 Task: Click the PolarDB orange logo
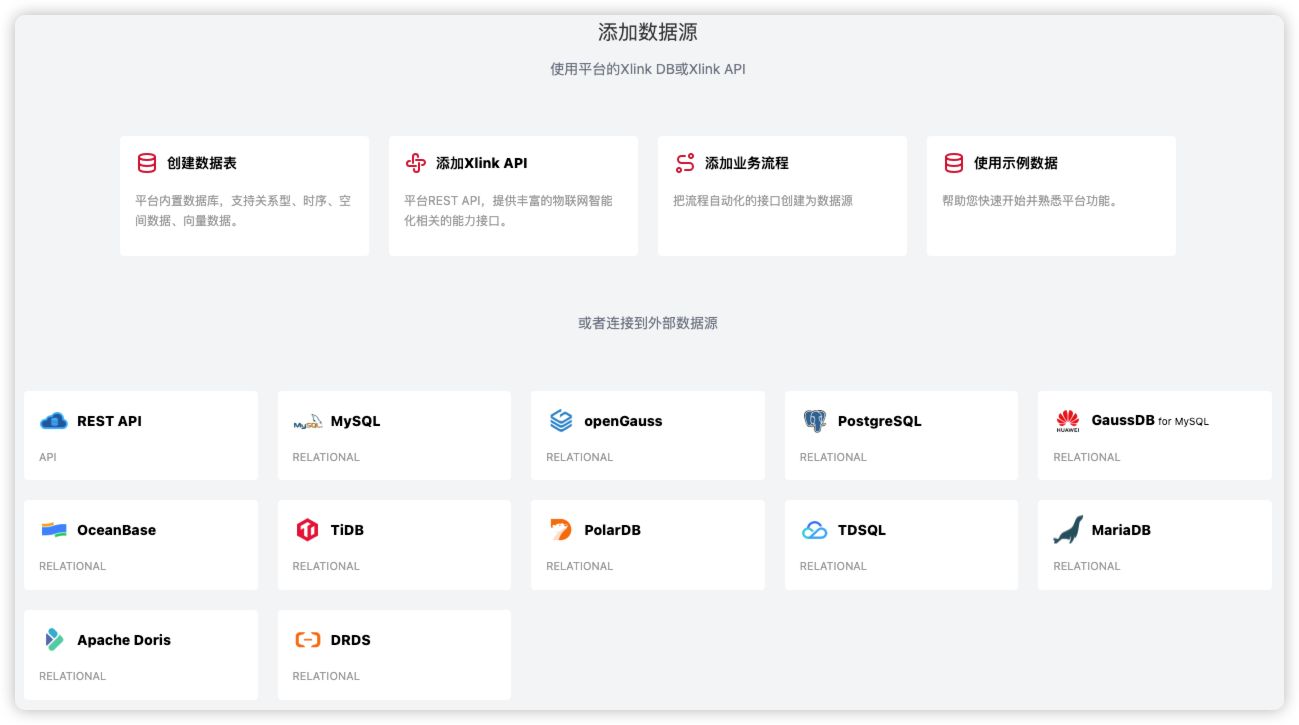click(x=561, y=530)
